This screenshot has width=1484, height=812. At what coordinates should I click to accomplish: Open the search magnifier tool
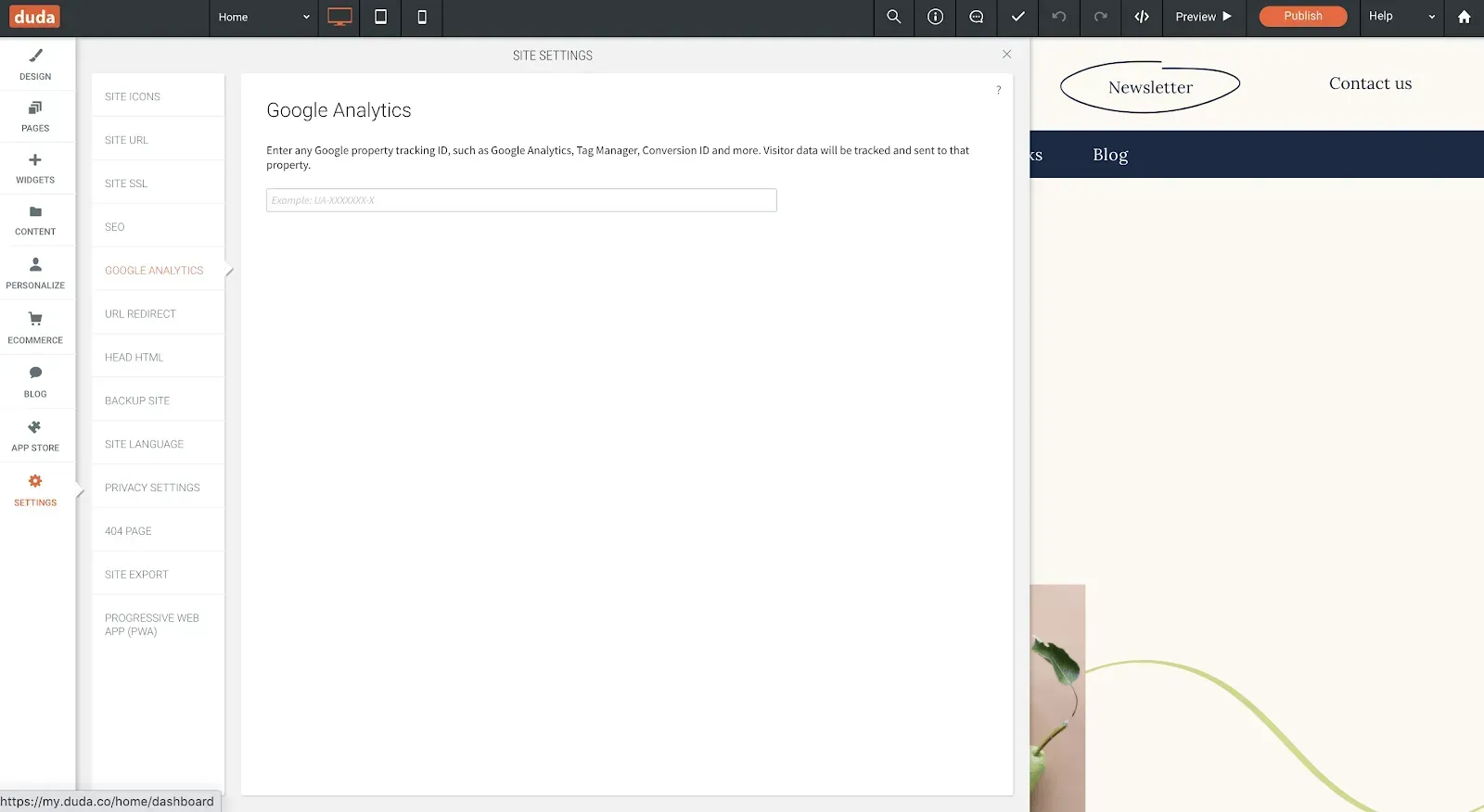point(894,17)
